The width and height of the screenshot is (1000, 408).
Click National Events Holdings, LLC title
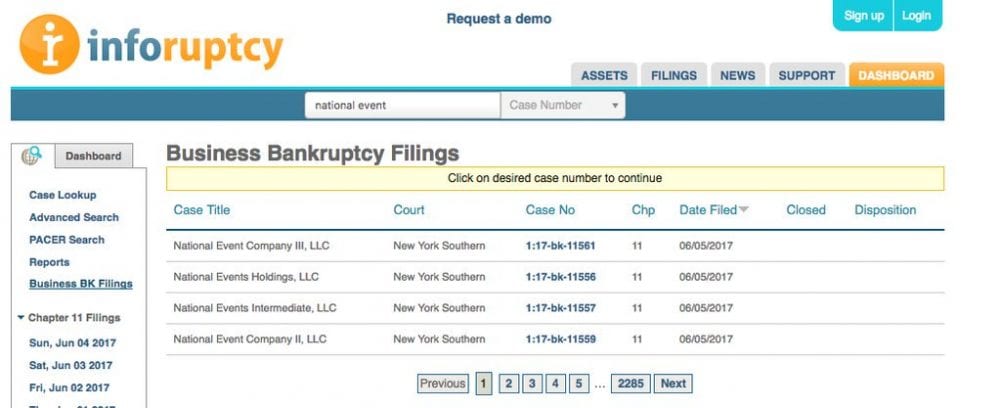point(246,277)
